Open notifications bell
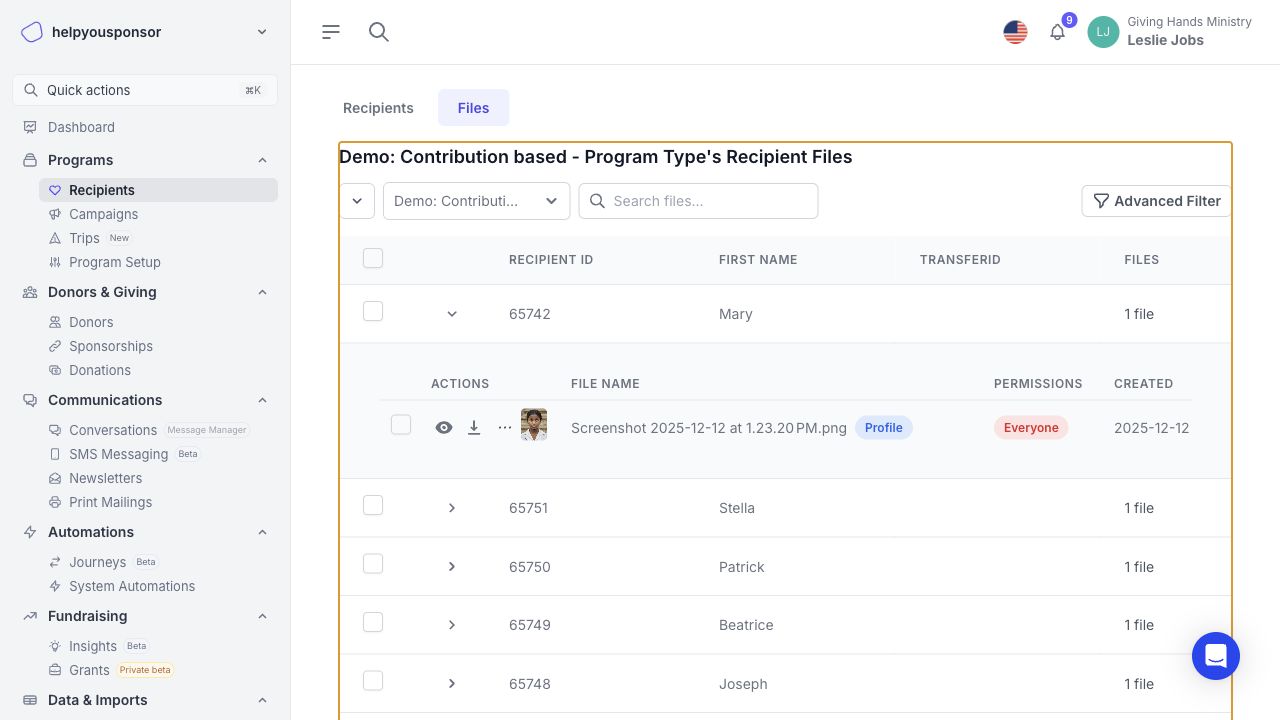This screenshot has height=720, width=1280. point(1057,32)
